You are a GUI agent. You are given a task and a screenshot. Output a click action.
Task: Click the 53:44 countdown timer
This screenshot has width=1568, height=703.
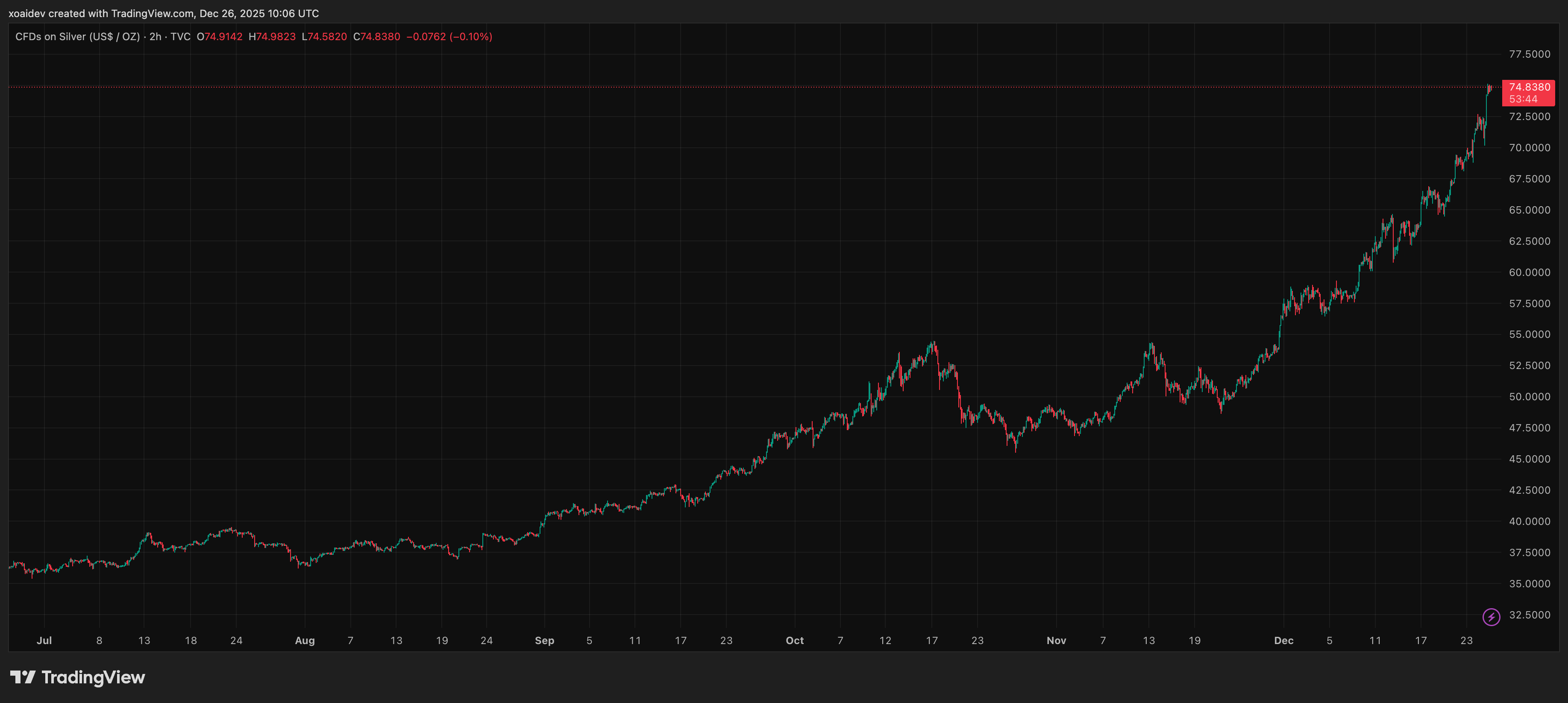tap(1523, 99)
